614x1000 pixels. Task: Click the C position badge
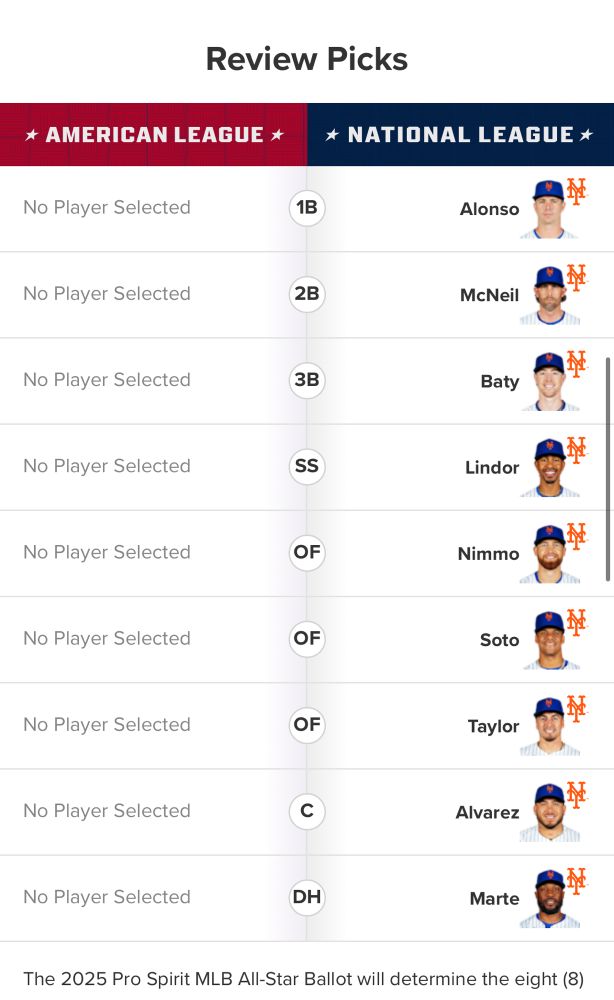tap(307, 812)
